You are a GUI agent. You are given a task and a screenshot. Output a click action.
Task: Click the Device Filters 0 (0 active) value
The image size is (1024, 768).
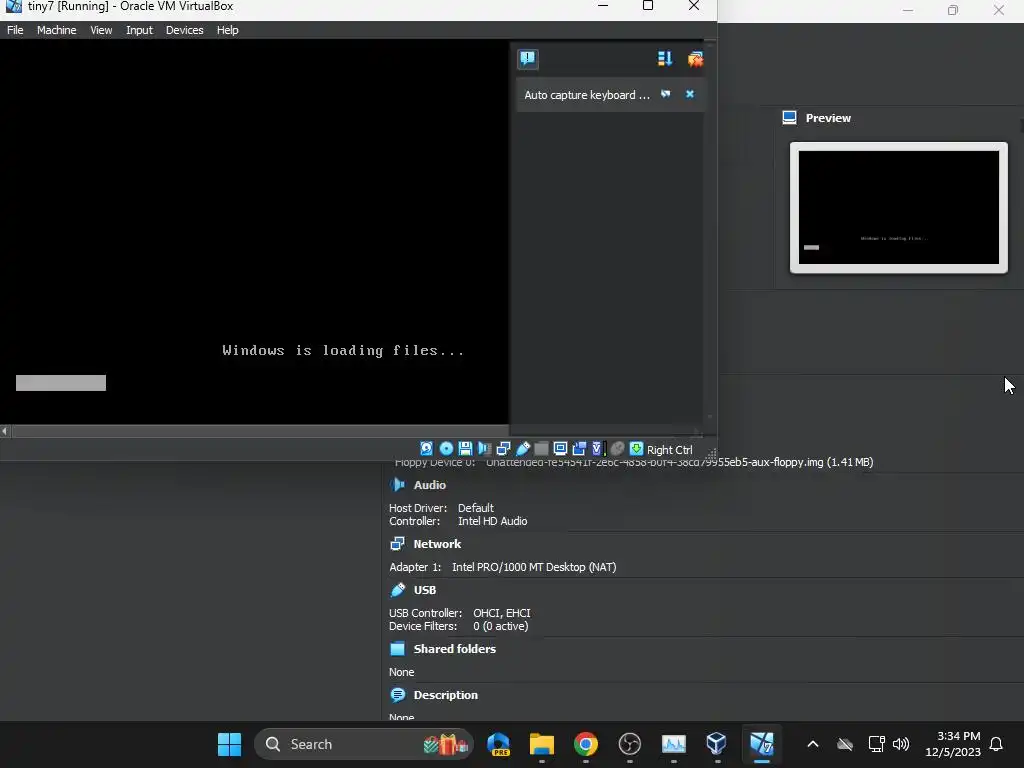tap(500, 626)
